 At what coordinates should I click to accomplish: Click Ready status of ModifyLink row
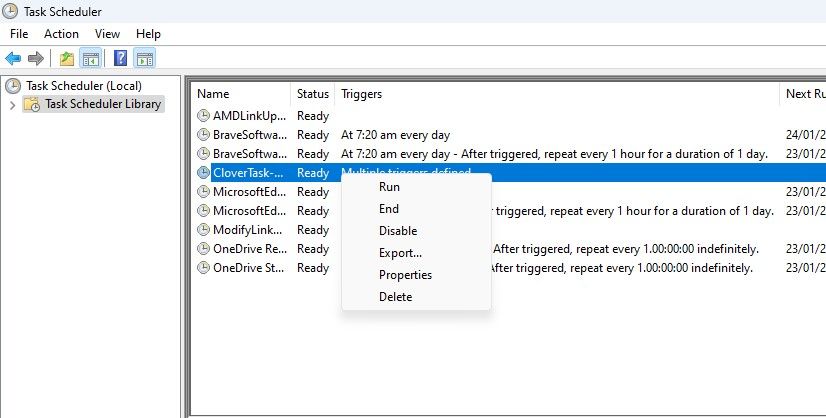pos(313,230)
